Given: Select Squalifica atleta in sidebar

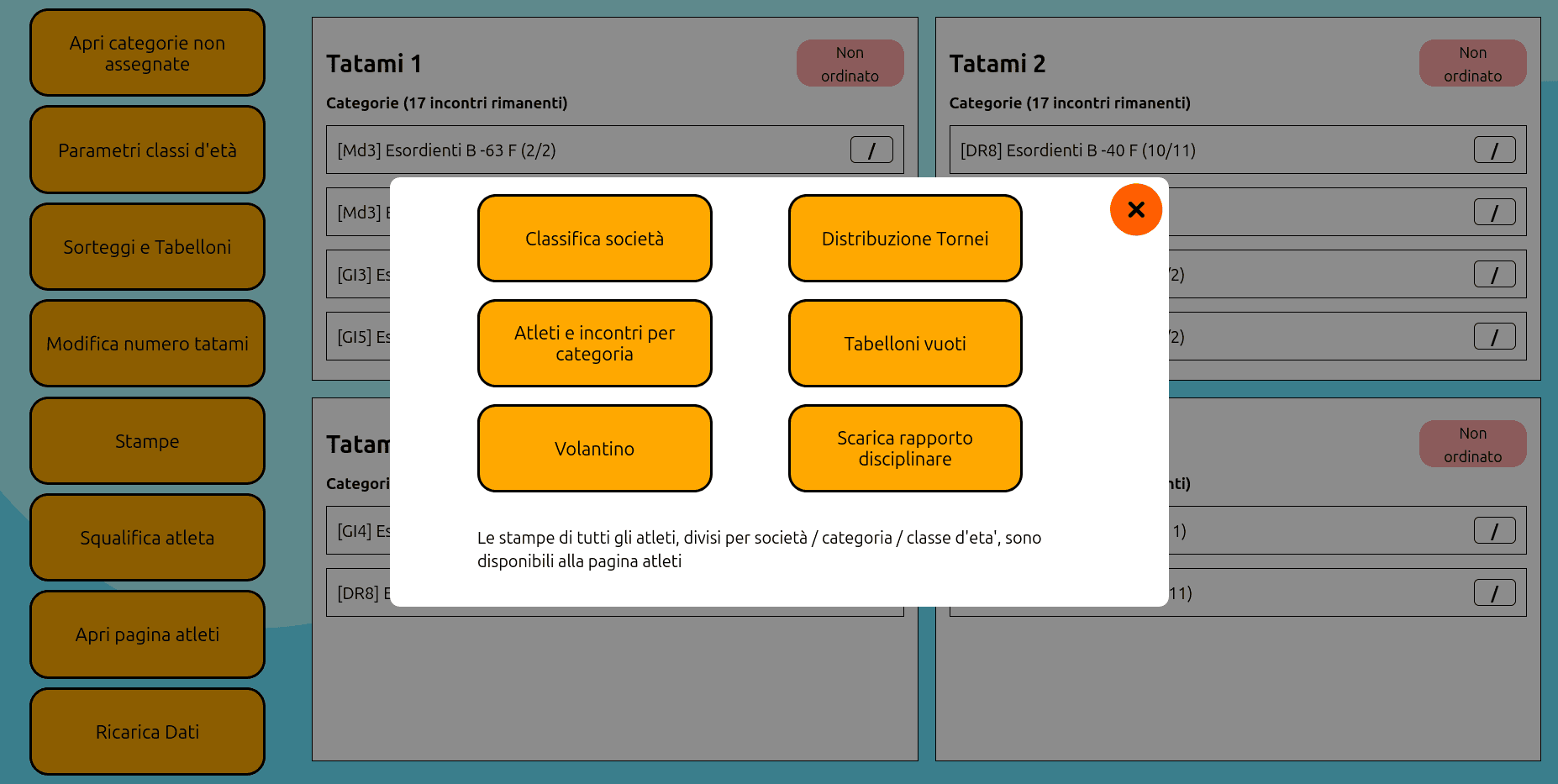Looking at the screenshot, I should coord(147,538).
